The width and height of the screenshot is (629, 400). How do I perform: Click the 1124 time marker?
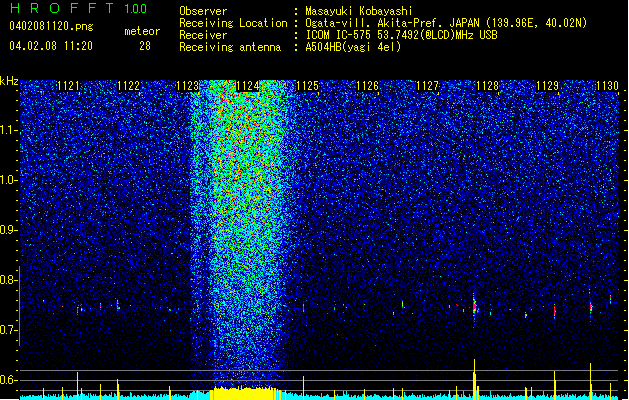[x=248, y=86]
